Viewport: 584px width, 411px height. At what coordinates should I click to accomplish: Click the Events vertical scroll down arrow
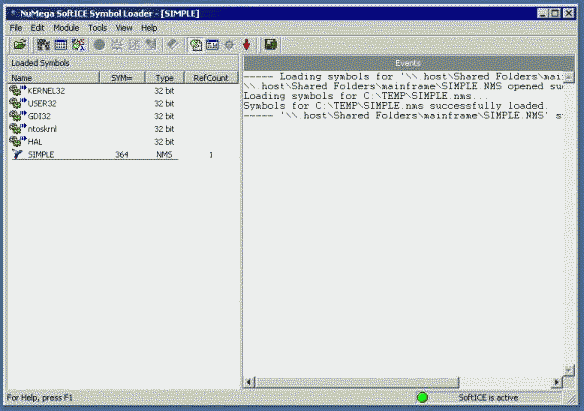(568, 370)
